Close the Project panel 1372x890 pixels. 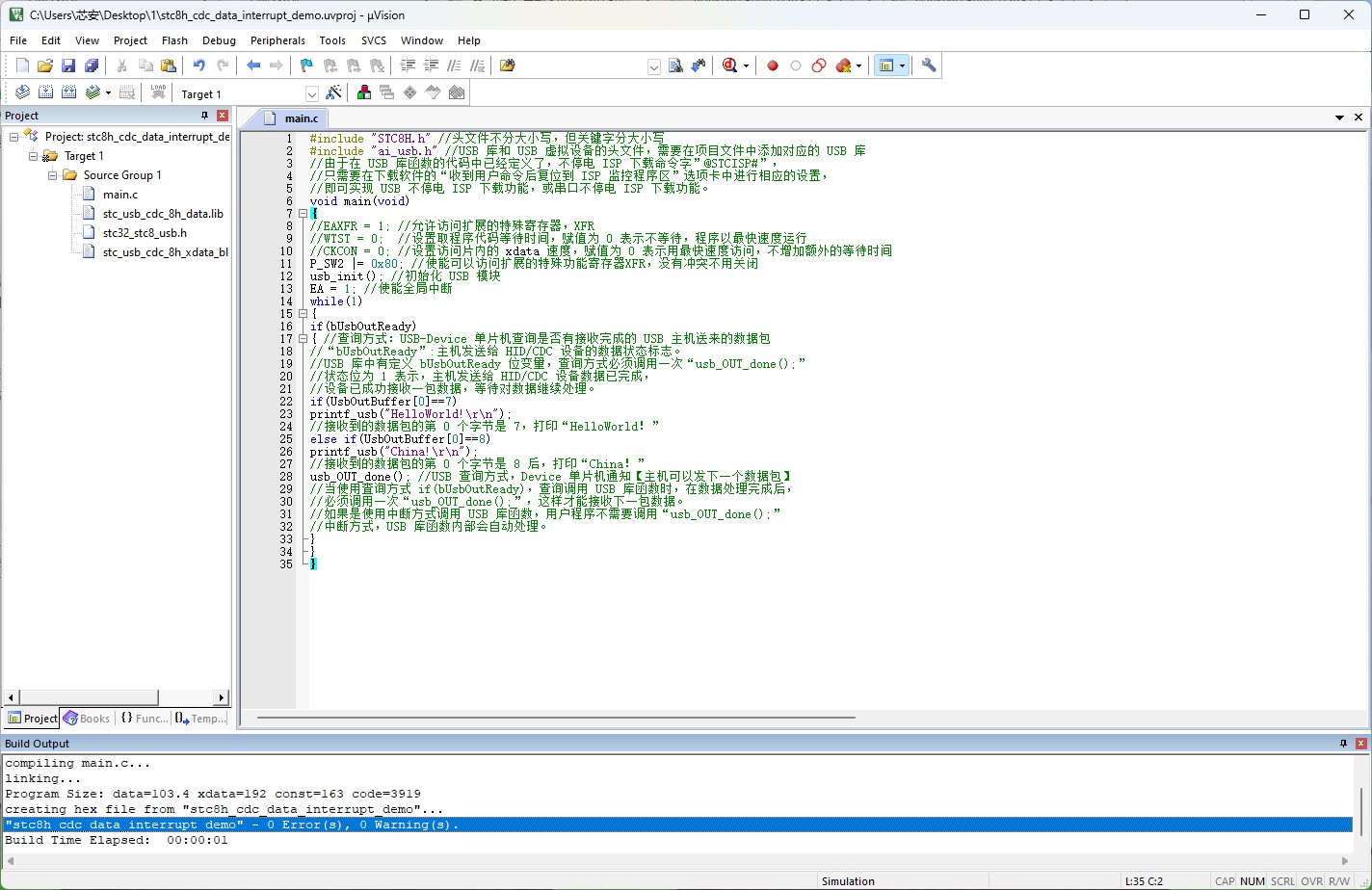[222, 116]
